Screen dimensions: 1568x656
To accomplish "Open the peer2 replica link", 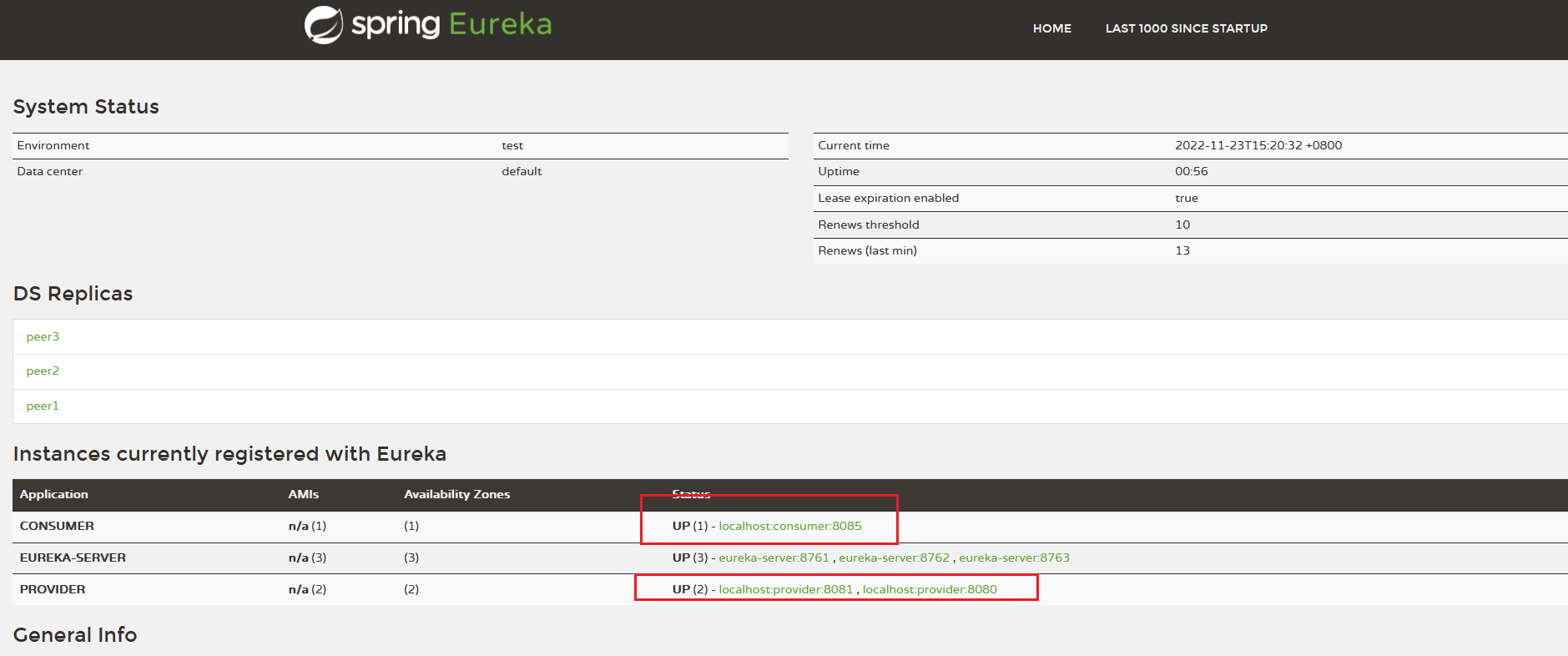I will pyautogui.click(x=43, y=371).
